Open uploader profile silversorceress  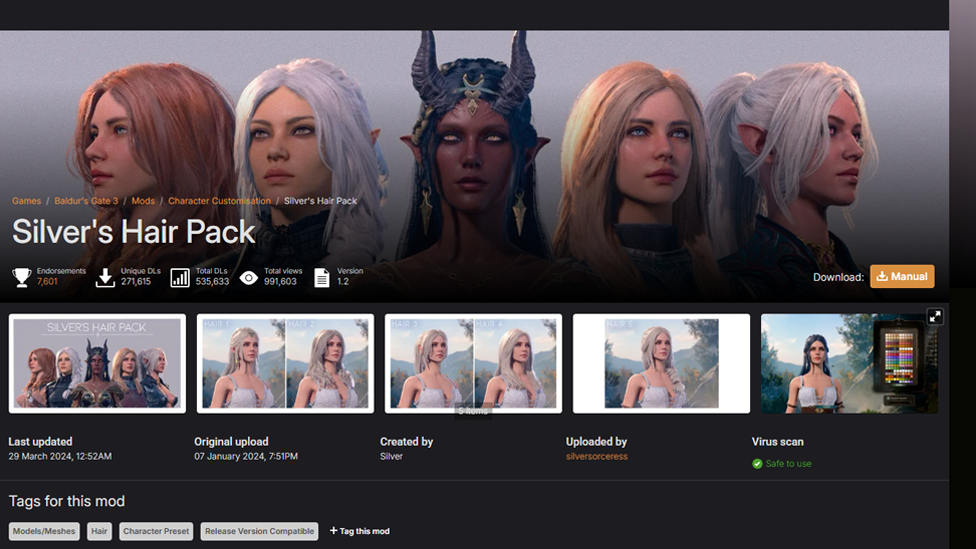click(x=596, y=456)
